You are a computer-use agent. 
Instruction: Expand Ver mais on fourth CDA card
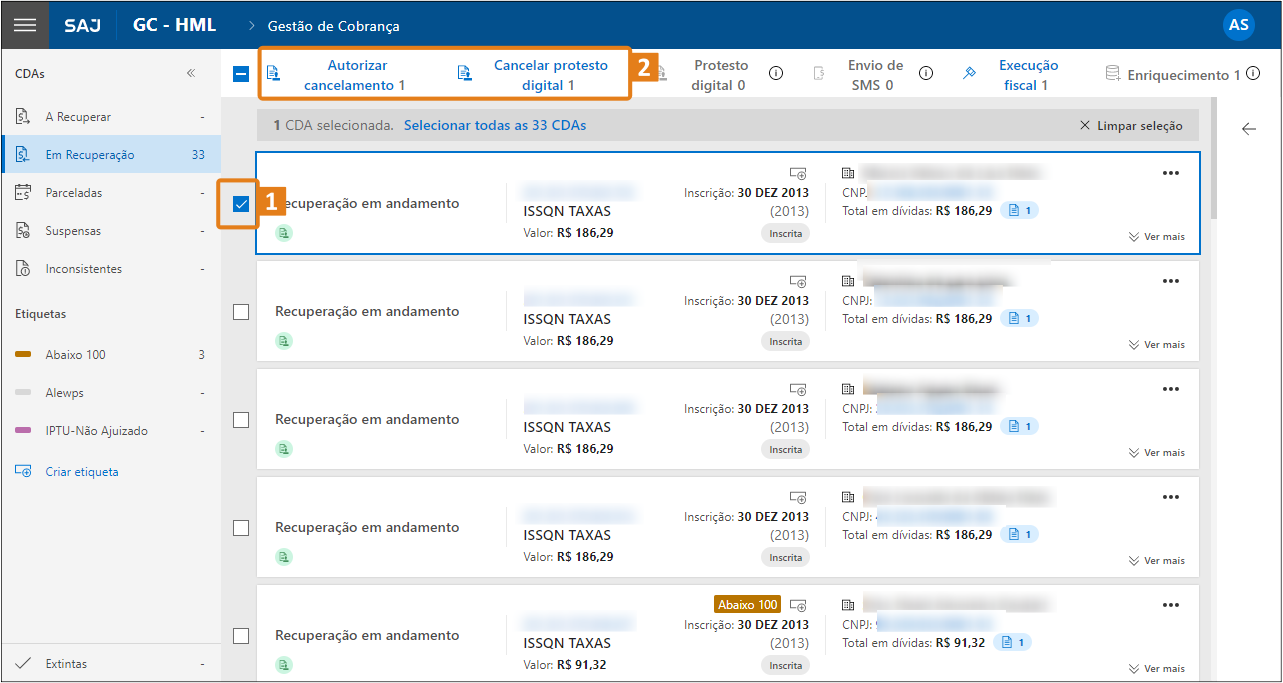pyautogui.click(x=1156, y=561)
